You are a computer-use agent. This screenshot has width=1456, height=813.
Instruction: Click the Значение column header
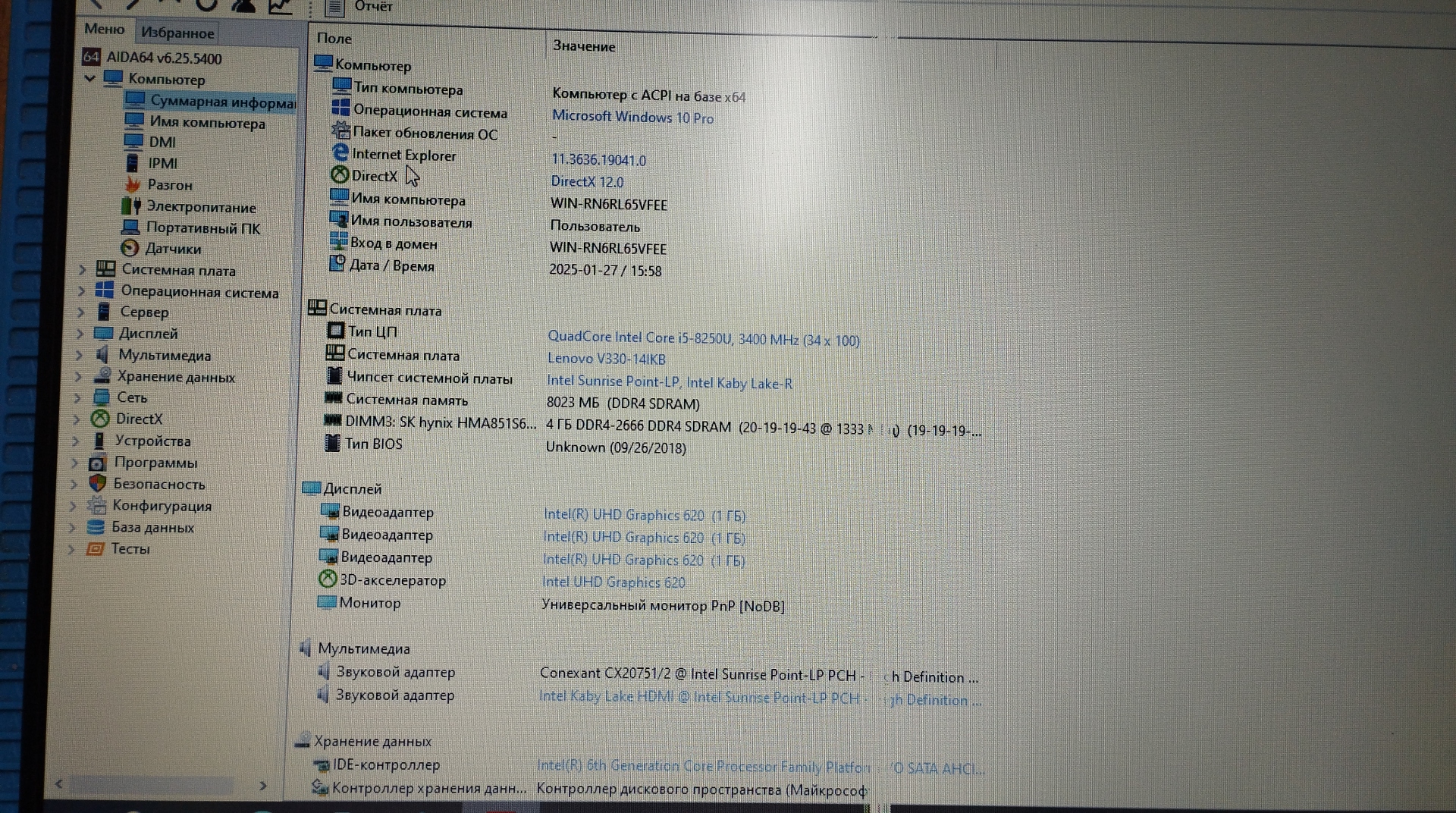(584, 46)
